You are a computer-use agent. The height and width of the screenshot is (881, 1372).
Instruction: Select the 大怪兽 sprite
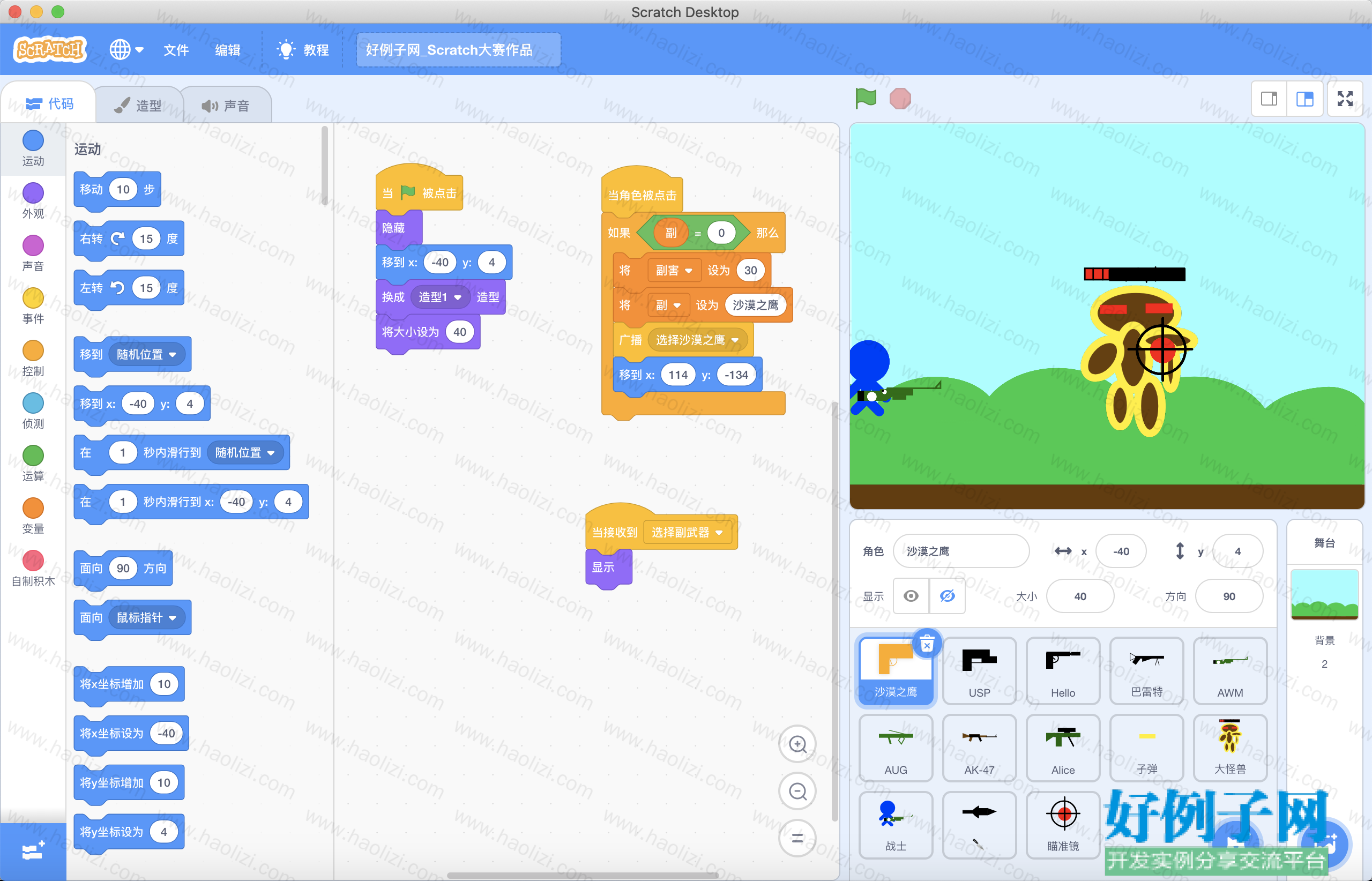(1230, 748)
